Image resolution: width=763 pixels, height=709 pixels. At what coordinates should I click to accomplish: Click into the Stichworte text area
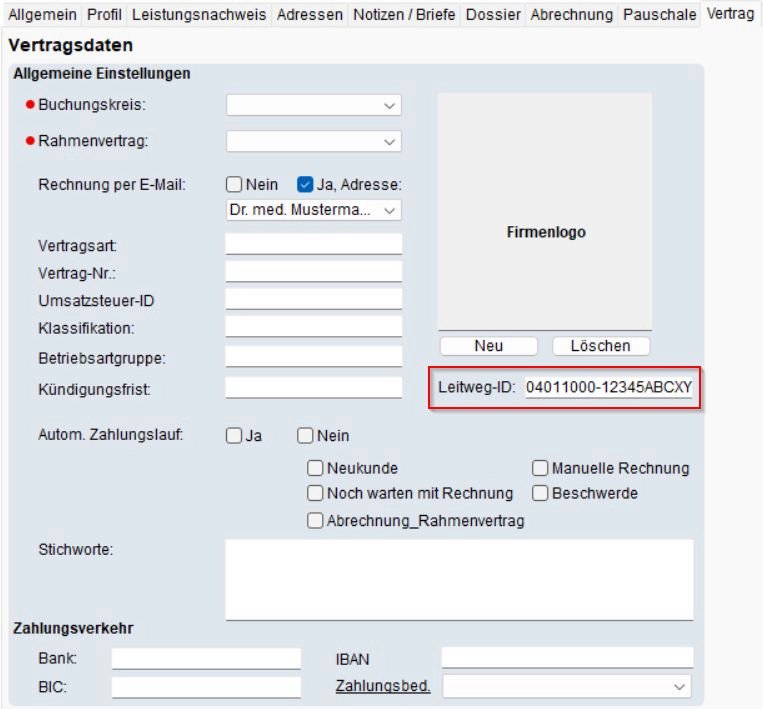click(459, 580)
